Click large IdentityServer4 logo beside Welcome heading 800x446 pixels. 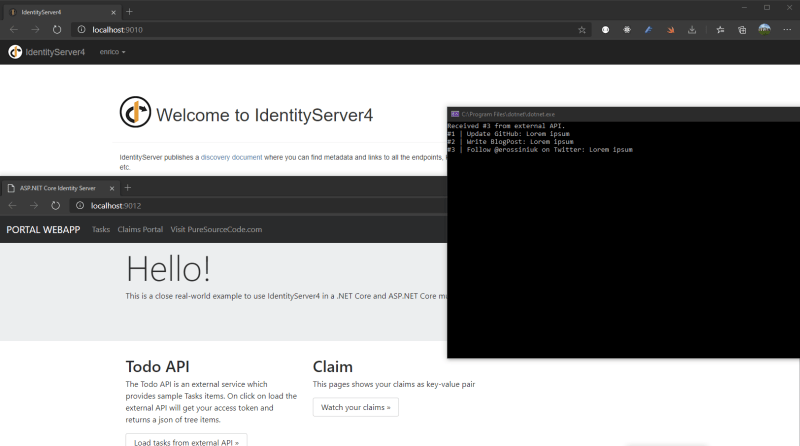(135, 112)
